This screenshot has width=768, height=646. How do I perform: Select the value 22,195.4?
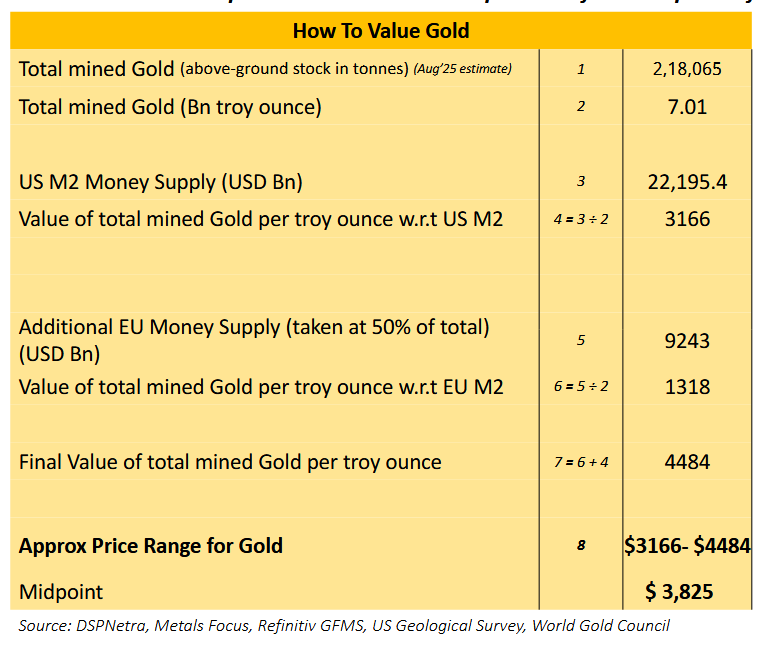click(687, 182)
